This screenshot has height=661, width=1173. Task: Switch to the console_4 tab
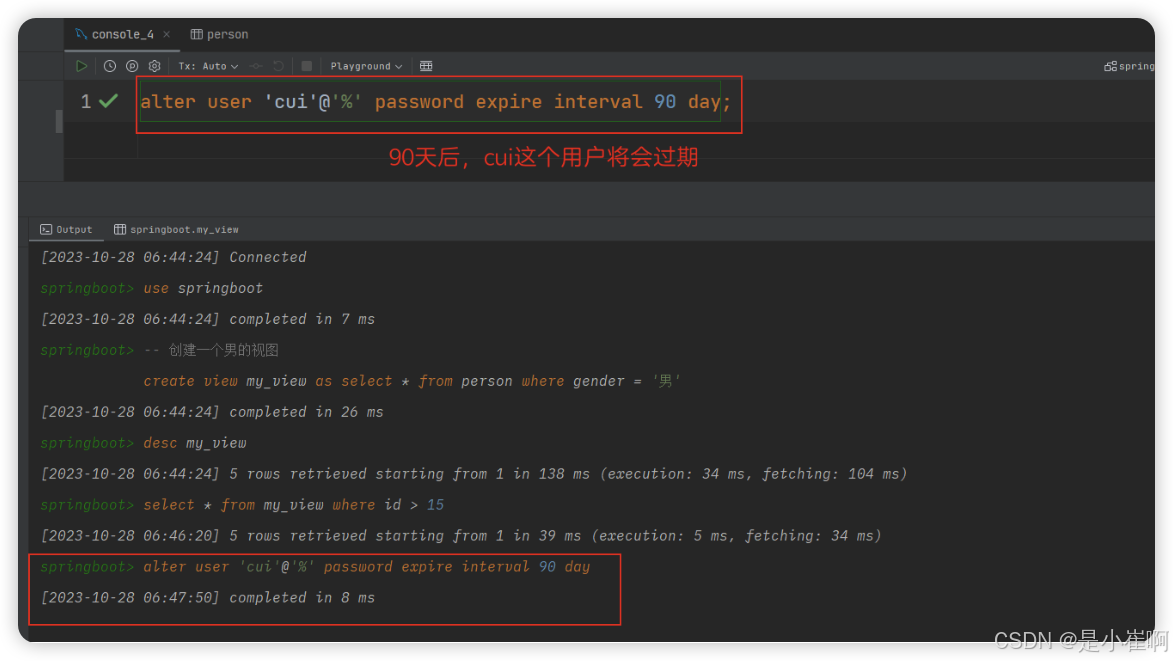click(122, 34)
